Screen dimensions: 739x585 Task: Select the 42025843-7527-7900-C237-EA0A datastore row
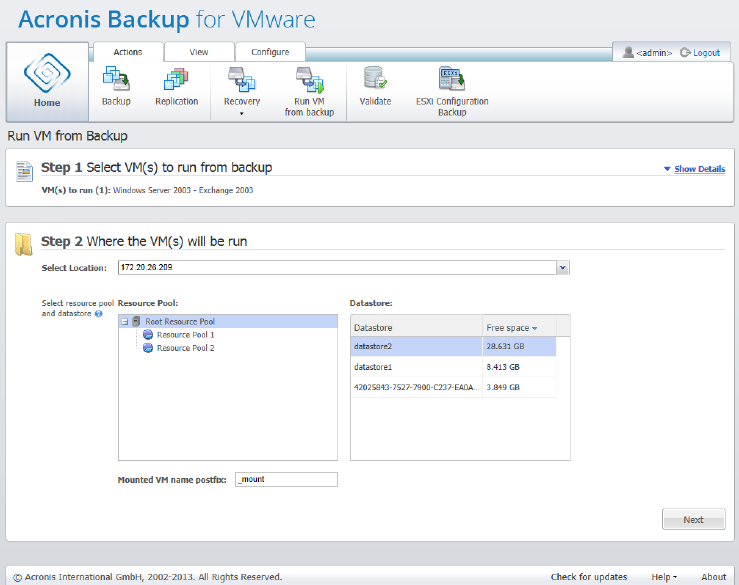453,387
